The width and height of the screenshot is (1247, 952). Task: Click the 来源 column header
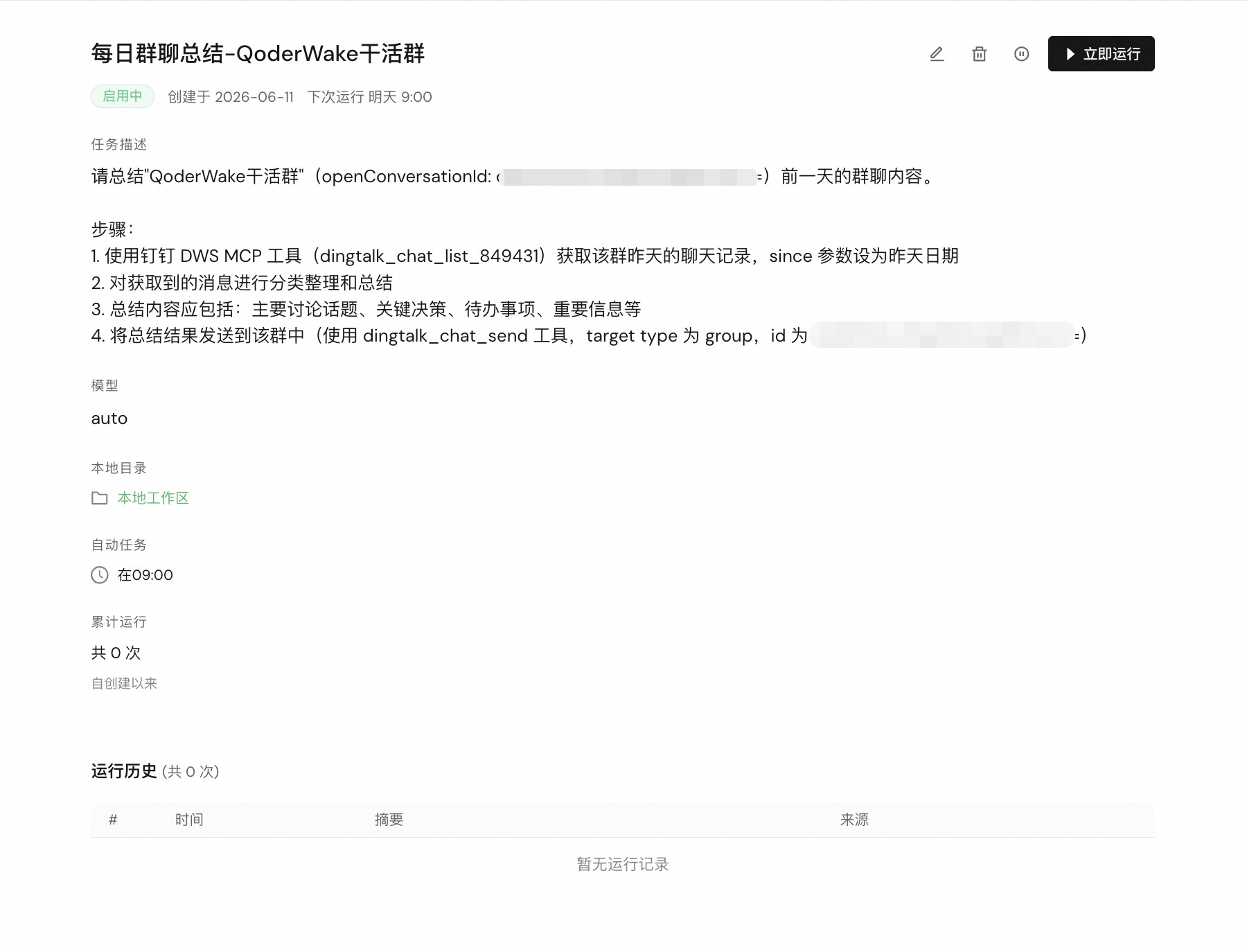tap(854, 820)
